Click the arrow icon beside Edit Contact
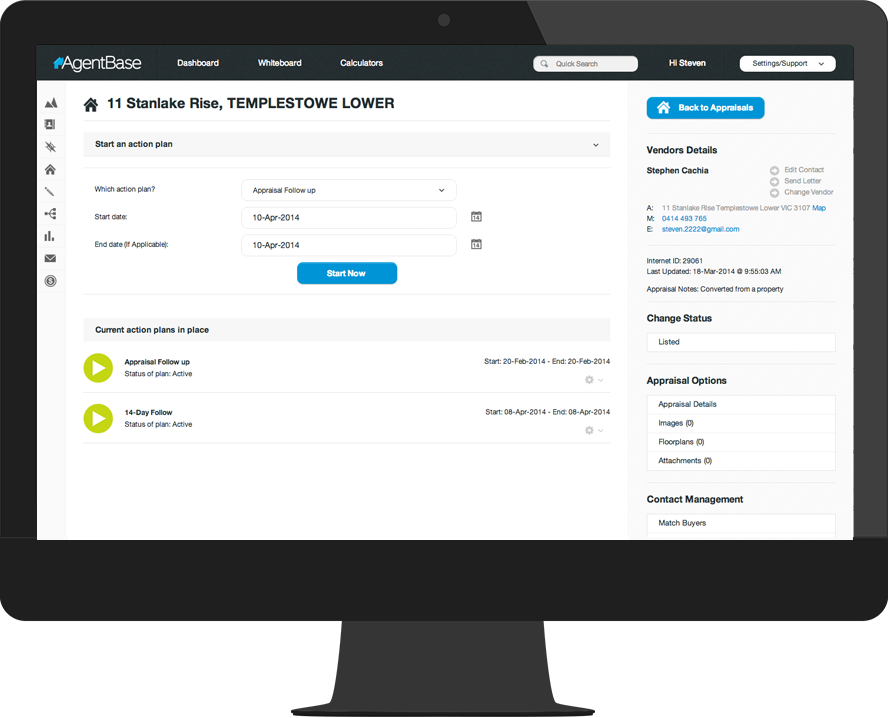Screen dimensions: 888x718 coord(774,170)
